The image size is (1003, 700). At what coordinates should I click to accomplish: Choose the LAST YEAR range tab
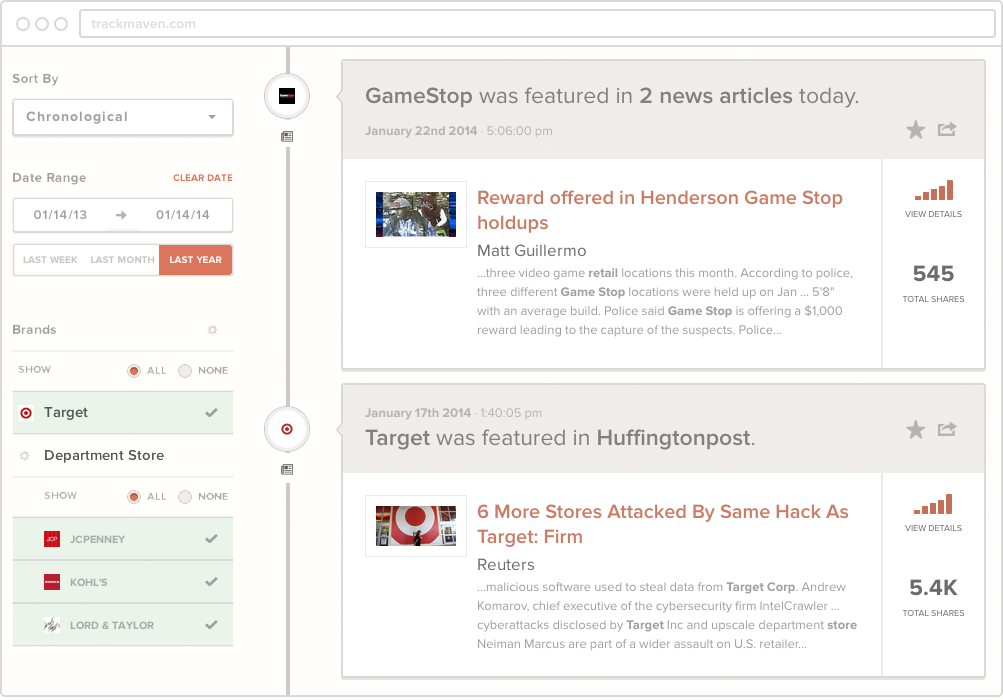tap(196, 260)
